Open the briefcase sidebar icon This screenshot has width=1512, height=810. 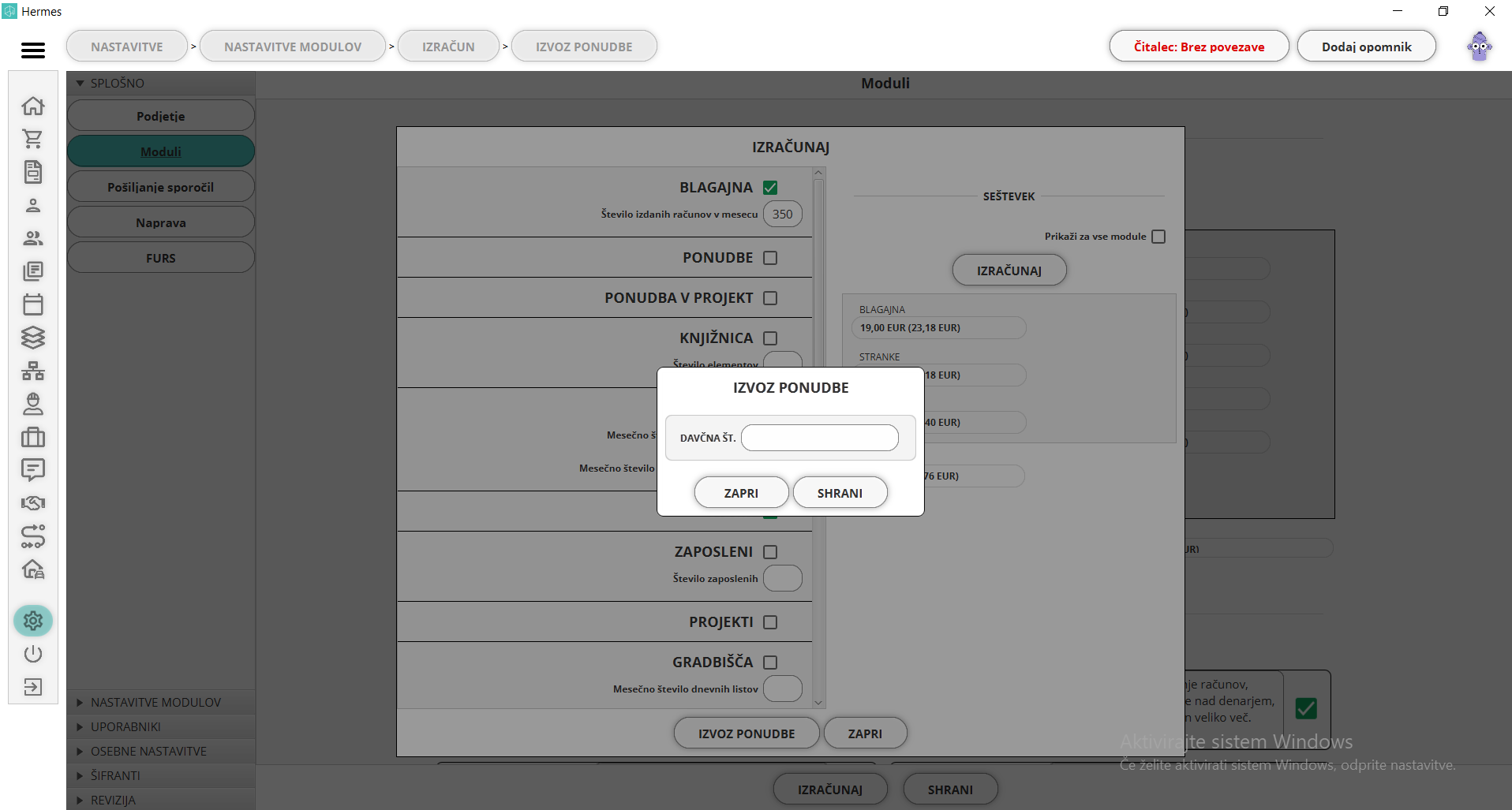[x=33, y=437]
